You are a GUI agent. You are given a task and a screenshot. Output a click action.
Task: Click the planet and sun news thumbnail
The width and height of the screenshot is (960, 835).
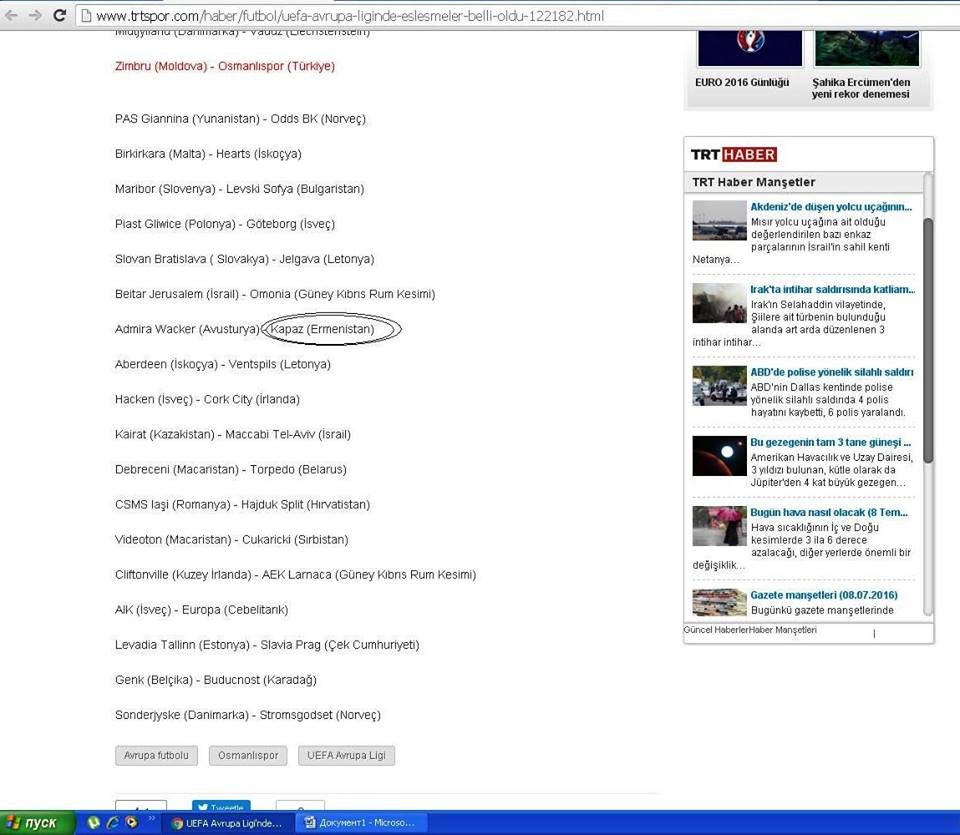[719, 456]
